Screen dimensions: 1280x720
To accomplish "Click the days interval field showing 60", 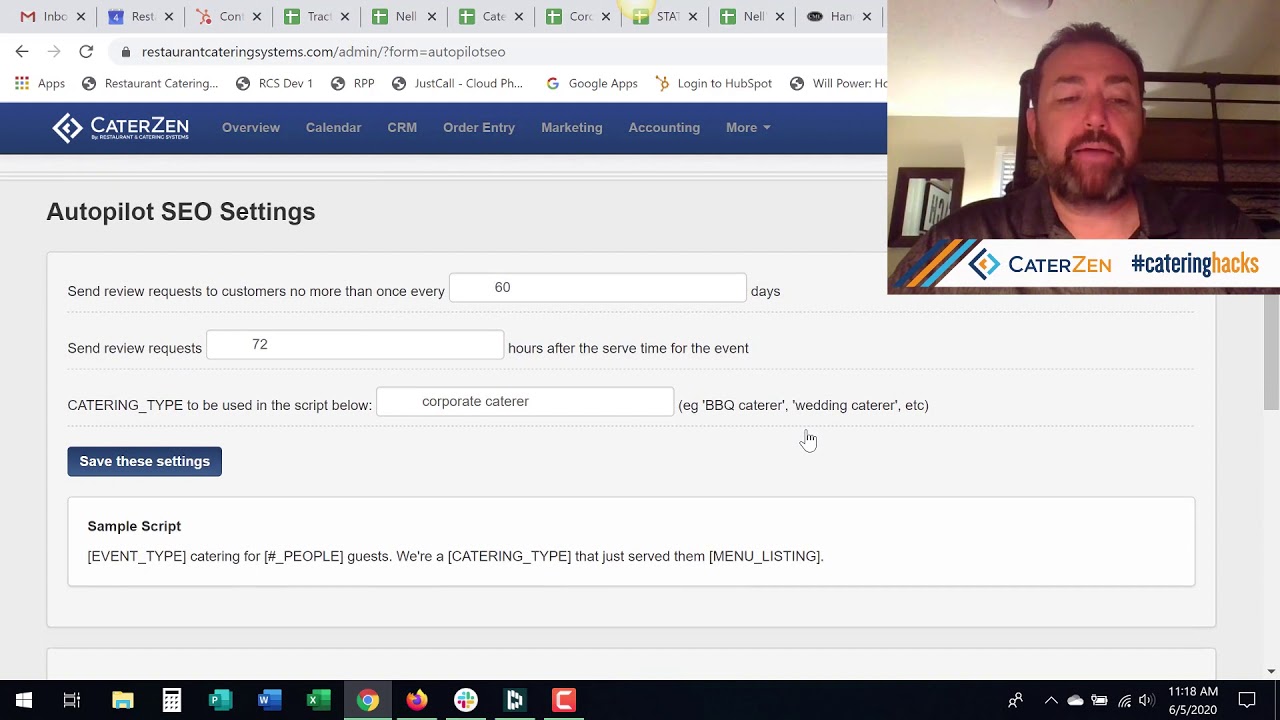I will 598,287.
